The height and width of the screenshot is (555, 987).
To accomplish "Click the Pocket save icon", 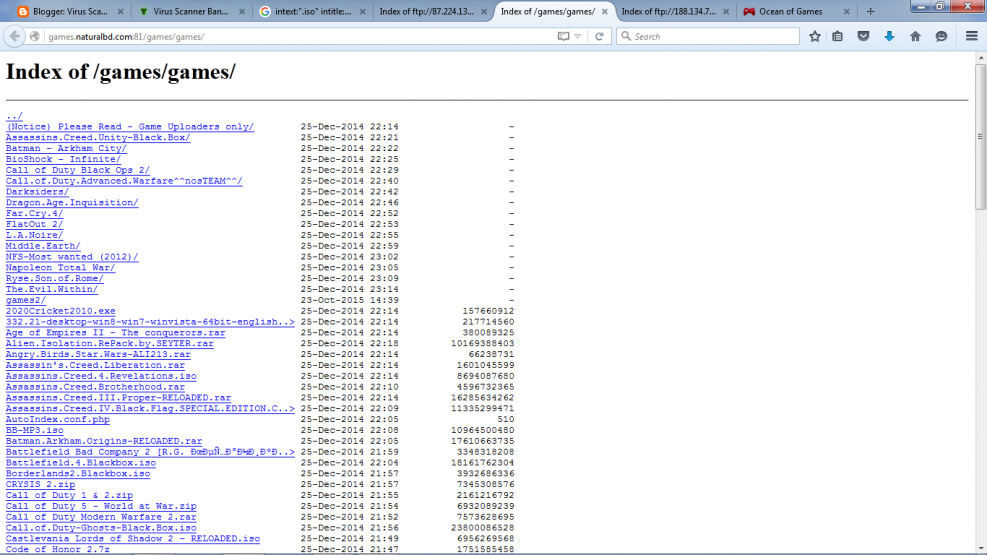I will [864, 36].
